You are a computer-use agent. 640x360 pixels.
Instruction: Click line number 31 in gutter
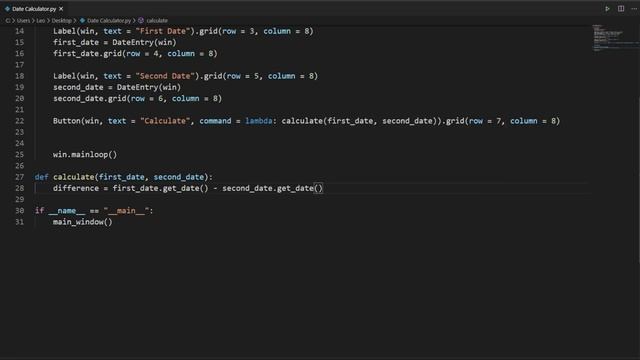(20, 222)
